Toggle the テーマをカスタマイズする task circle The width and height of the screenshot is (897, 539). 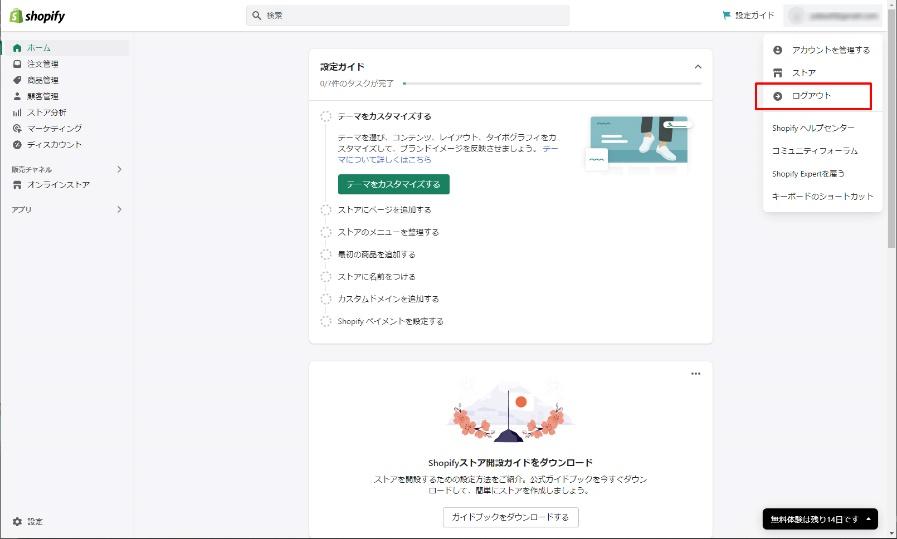pos(326,116)
